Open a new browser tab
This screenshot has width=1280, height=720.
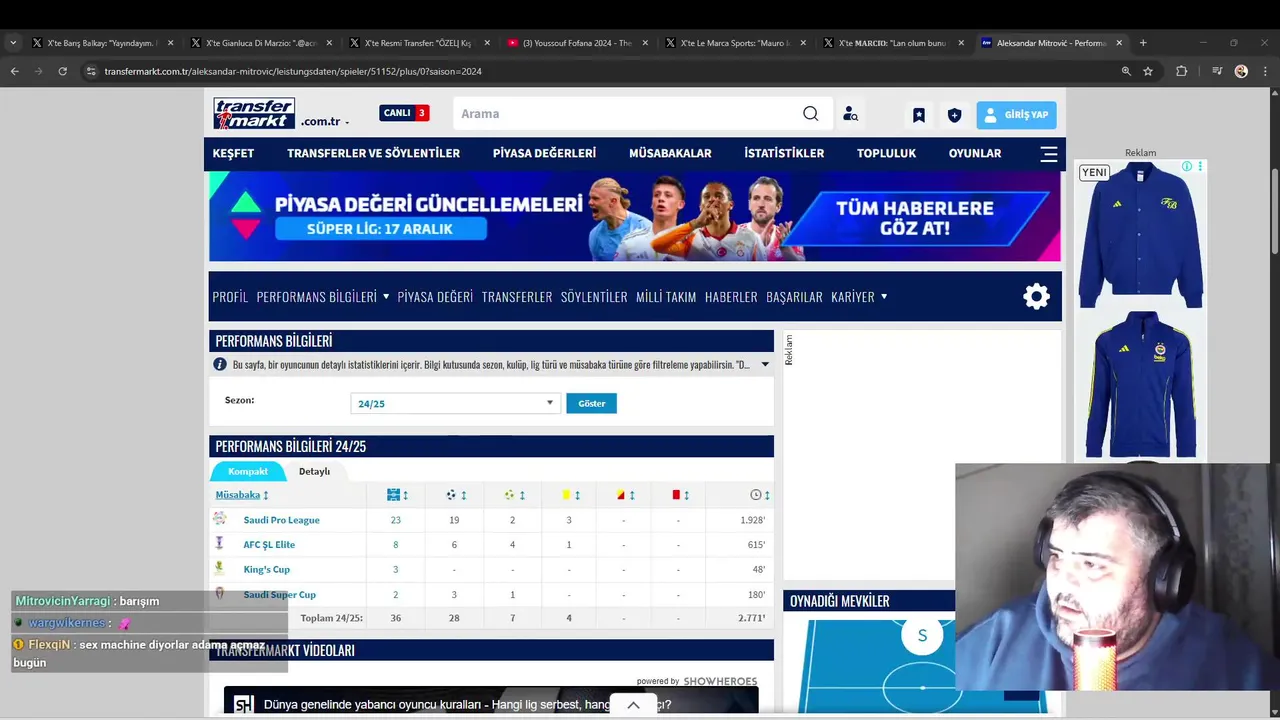point(1143,43)
